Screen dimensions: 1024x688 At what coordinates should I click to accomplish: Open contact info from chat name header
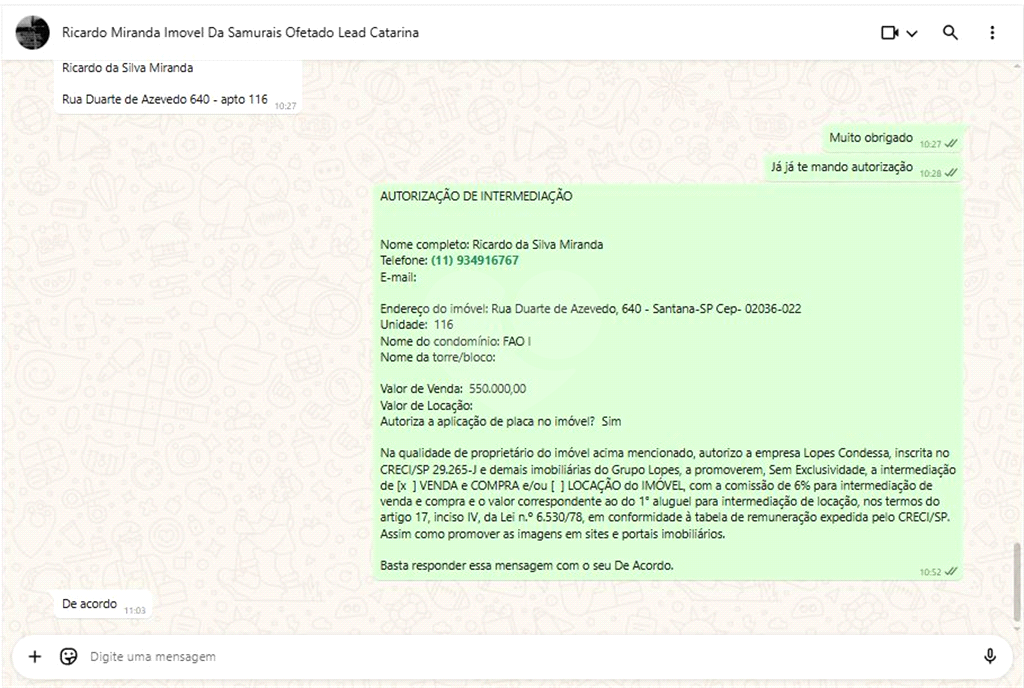[240, 33]
